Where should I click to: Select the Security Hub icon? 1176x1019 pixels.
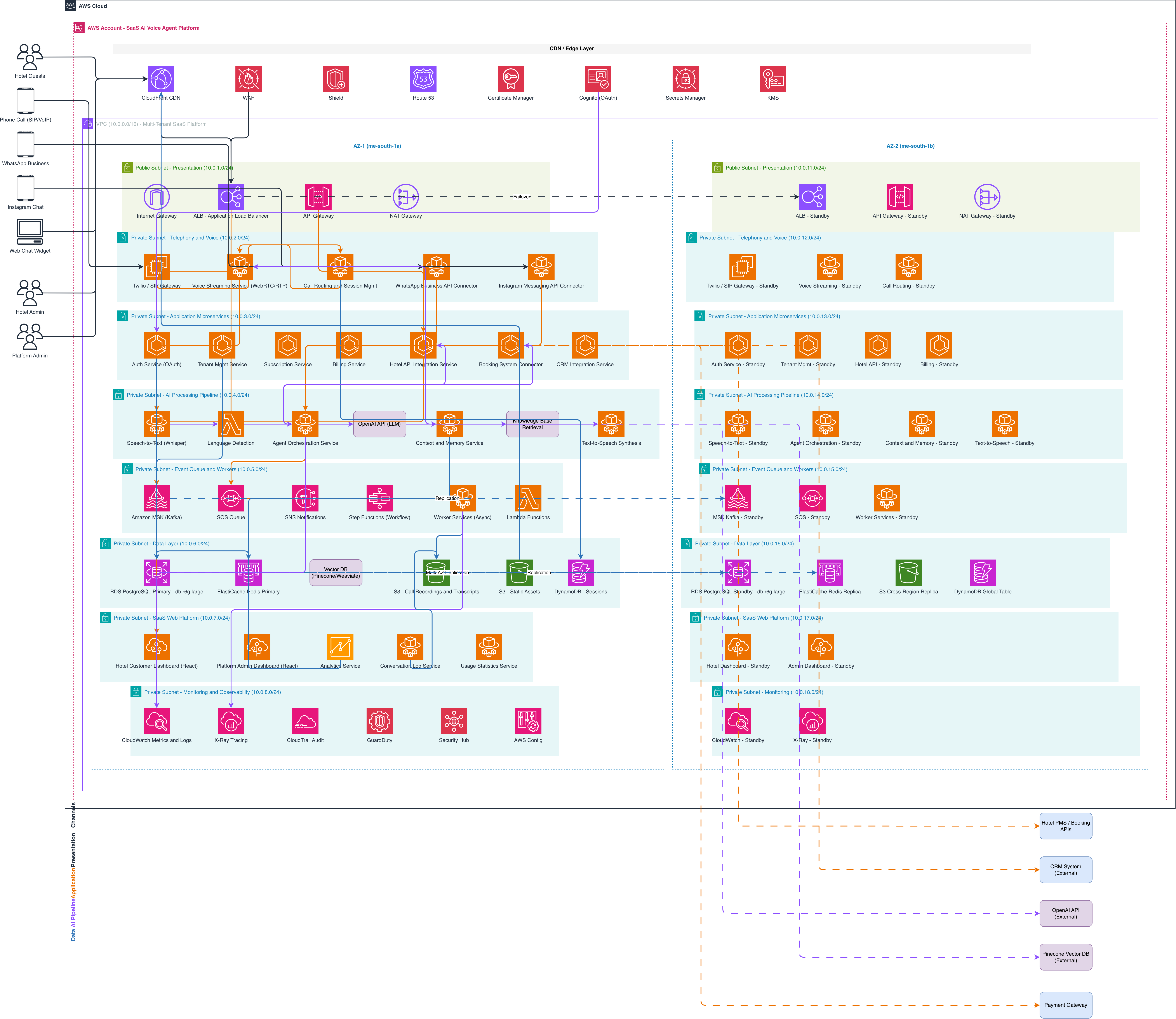(x=454, y=721)
